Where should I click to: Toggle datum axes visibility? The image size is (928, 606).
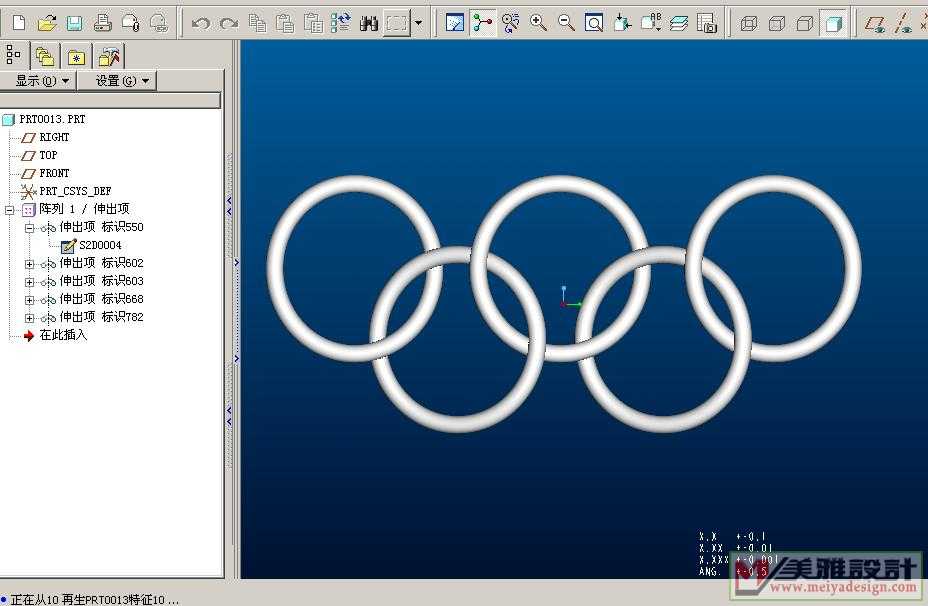point(903,23)
